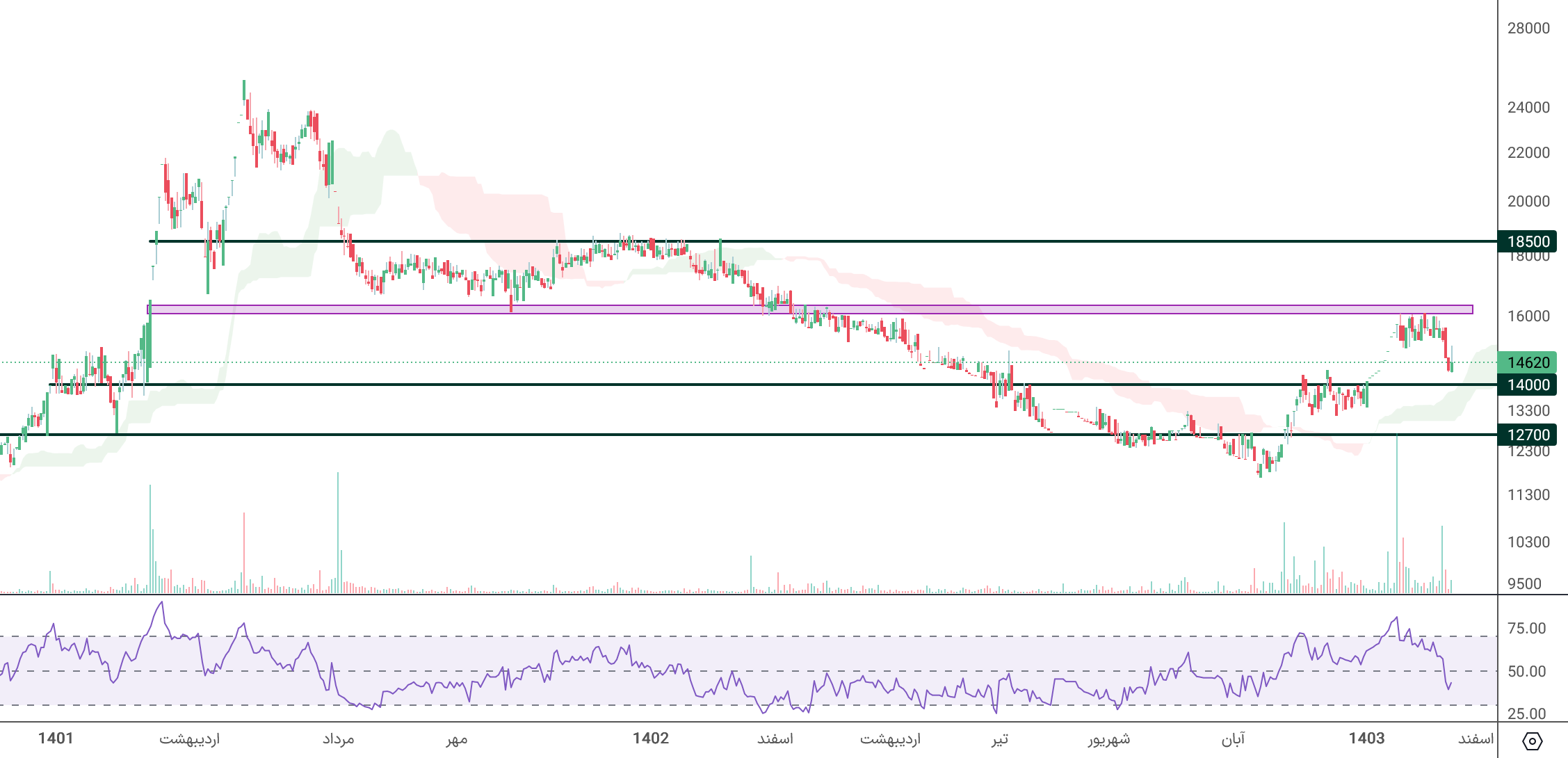Click the شهریور month label
1568x758 pixels.
tap(1109, 739)
